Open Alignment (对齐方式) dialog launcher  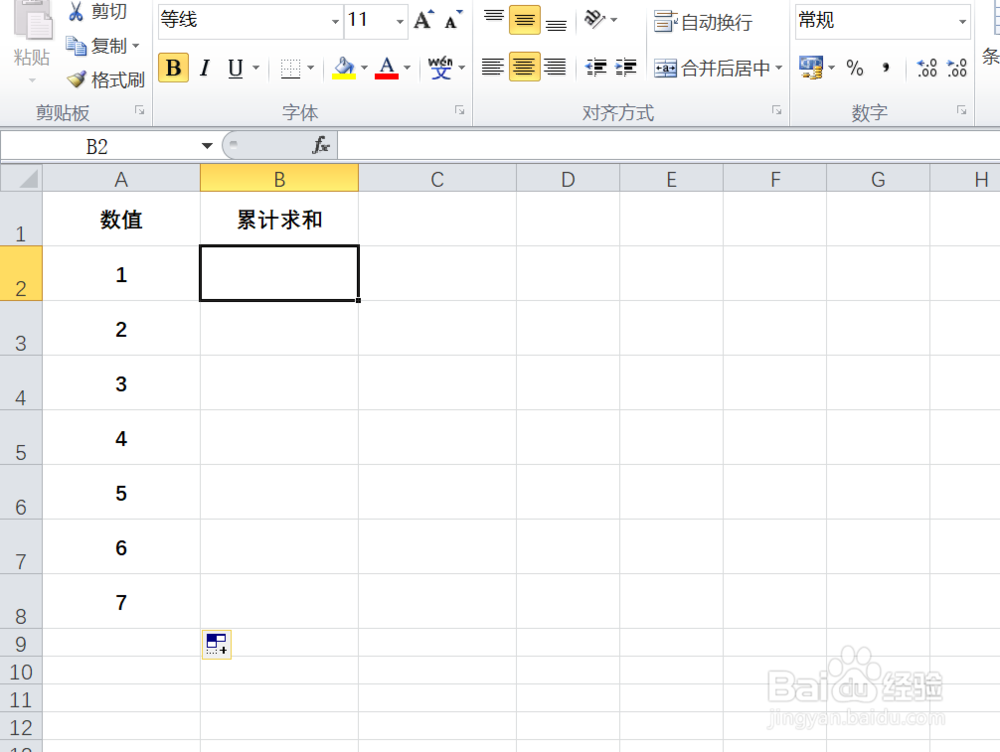click(x=776, y=111)
